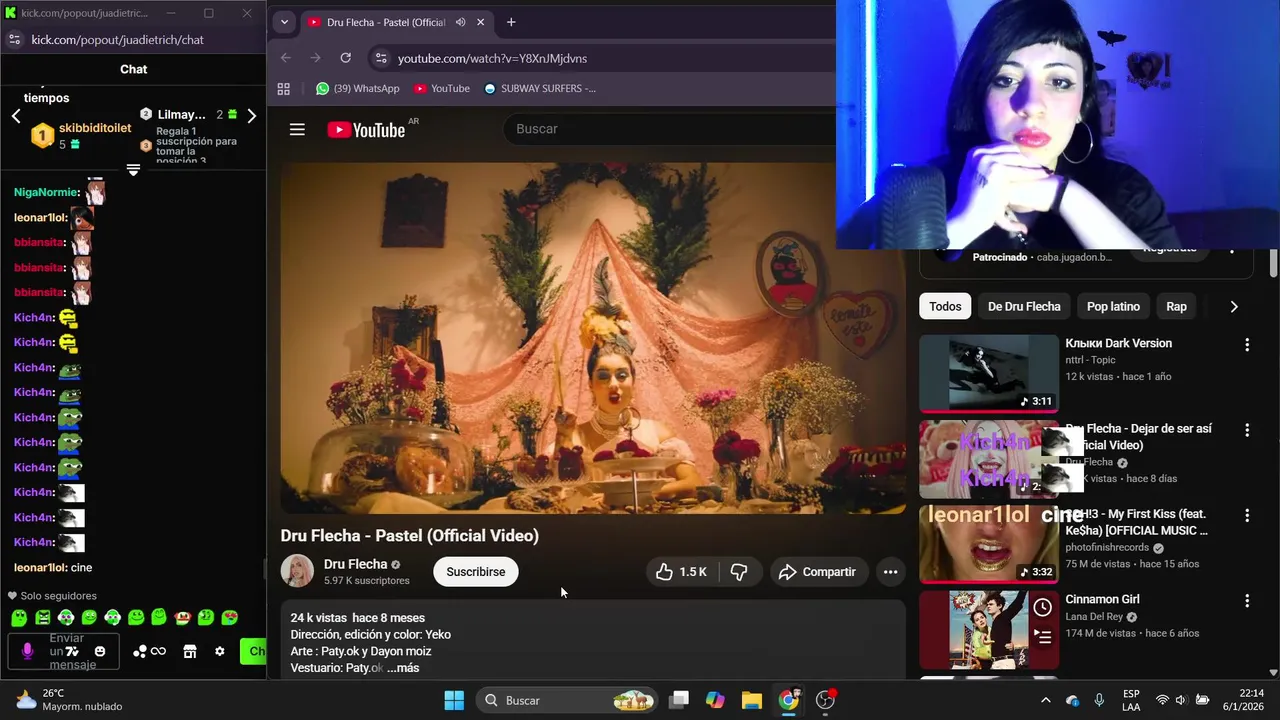
Task: Toggle the microphone icon in Kick chat input
Action: [27, 651]
